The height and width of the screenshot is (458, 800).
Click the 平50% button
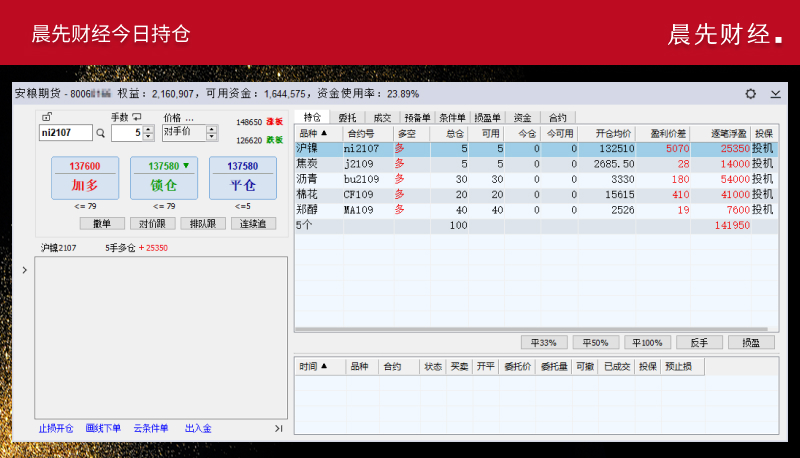(x=596, y=342)
